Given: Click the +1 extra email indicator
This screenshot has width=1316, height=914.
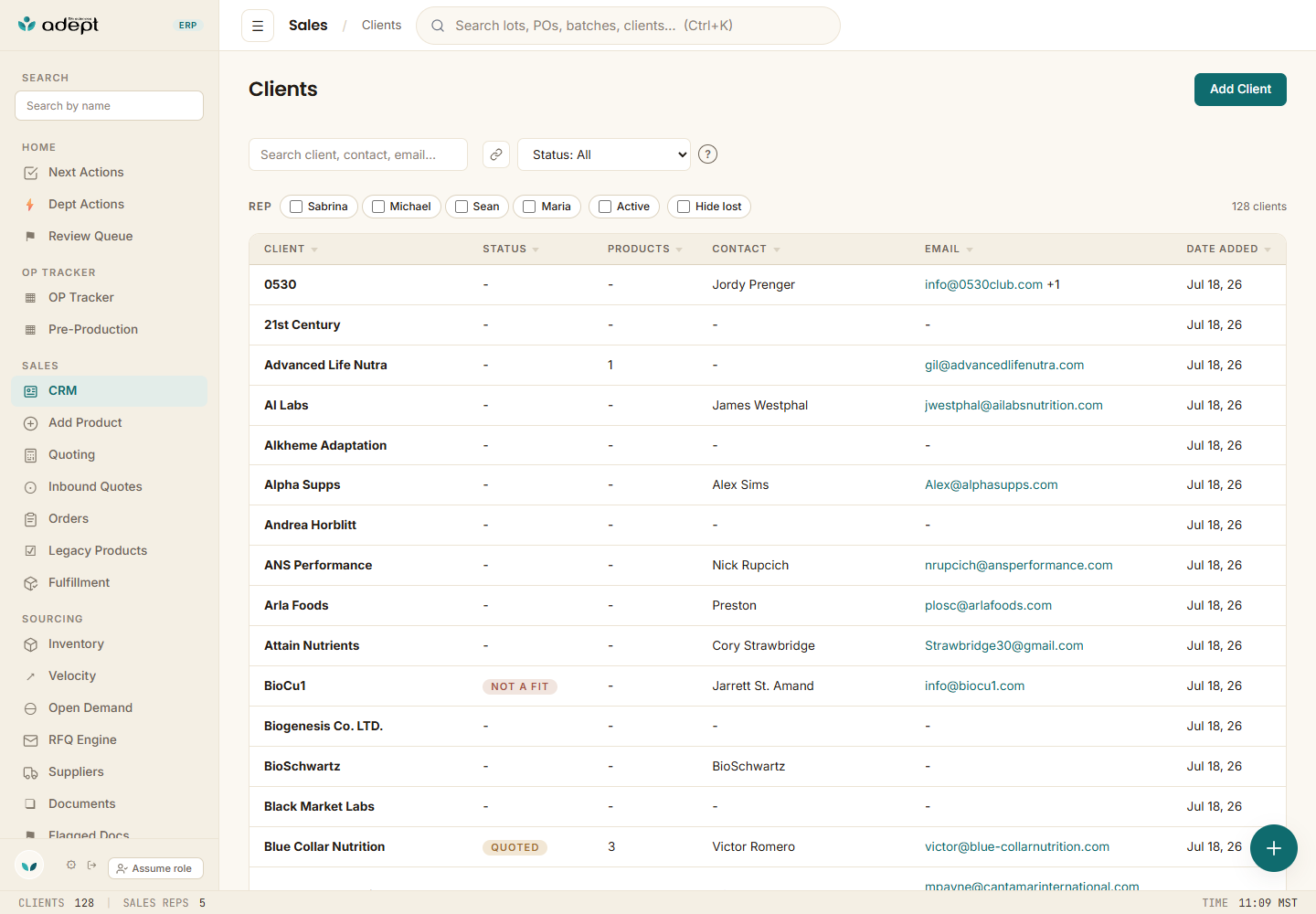Looking at the screenshot, I should coord(1054,285).
